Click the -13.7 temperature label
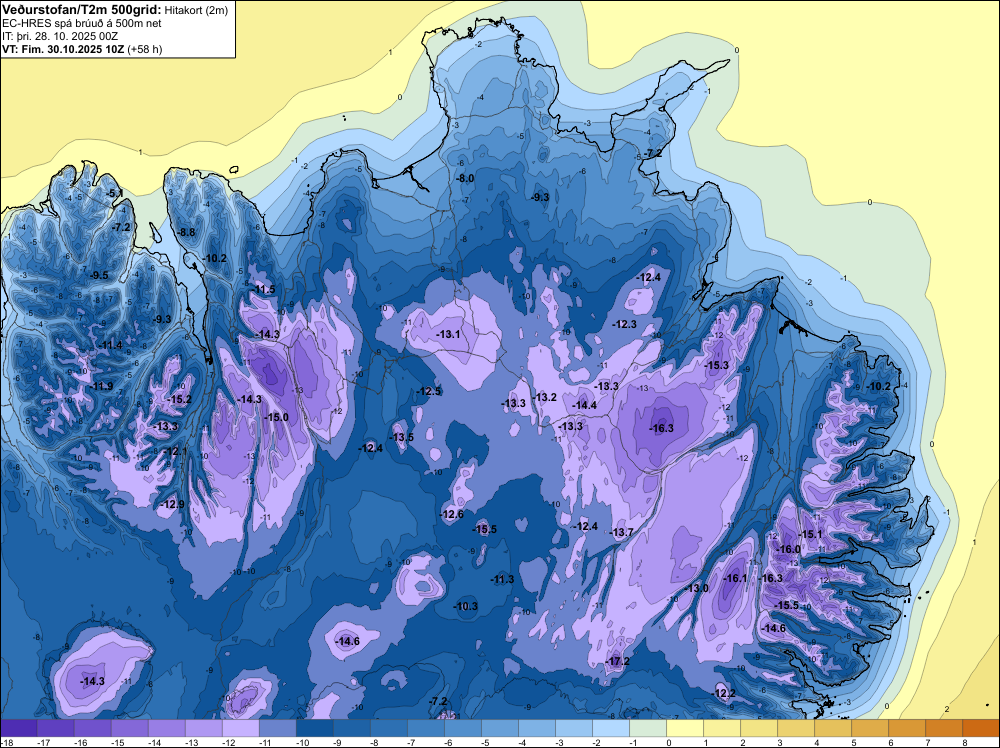 [x=622, y=532]
